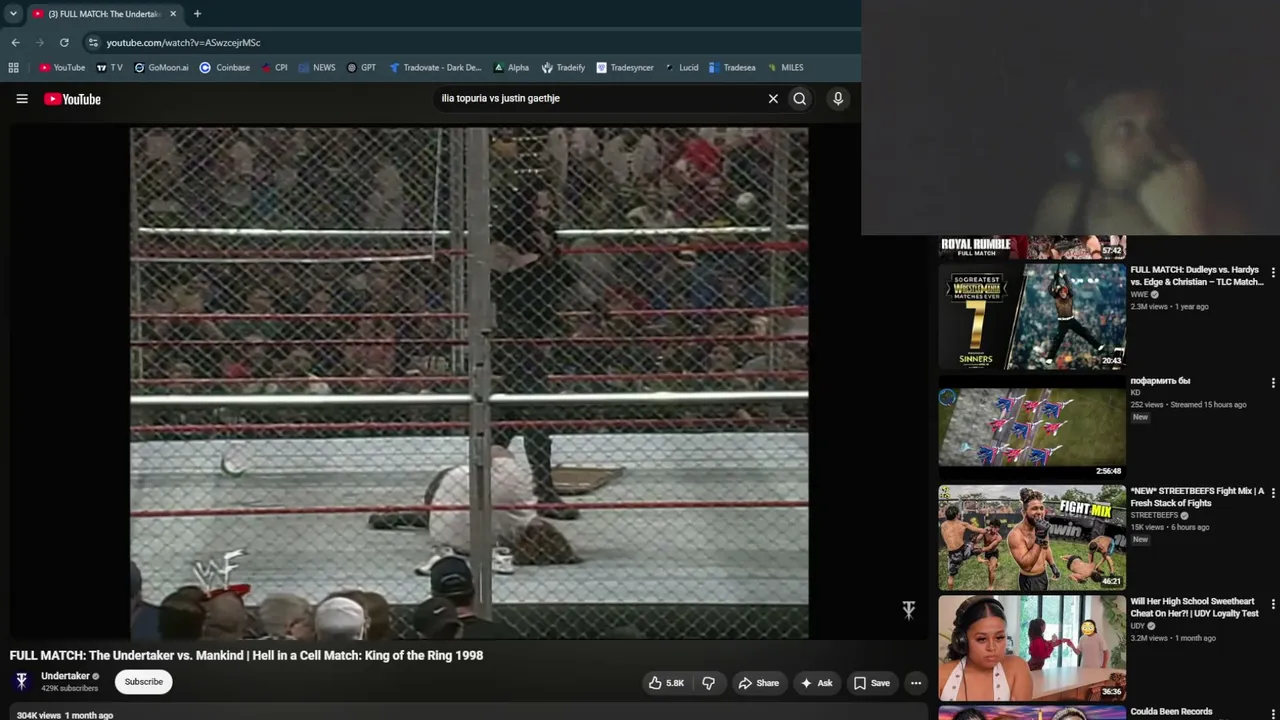This screenshot has width=1280, height=720.
Task: Start voice search with microphone
Action: tap(838, 99)
